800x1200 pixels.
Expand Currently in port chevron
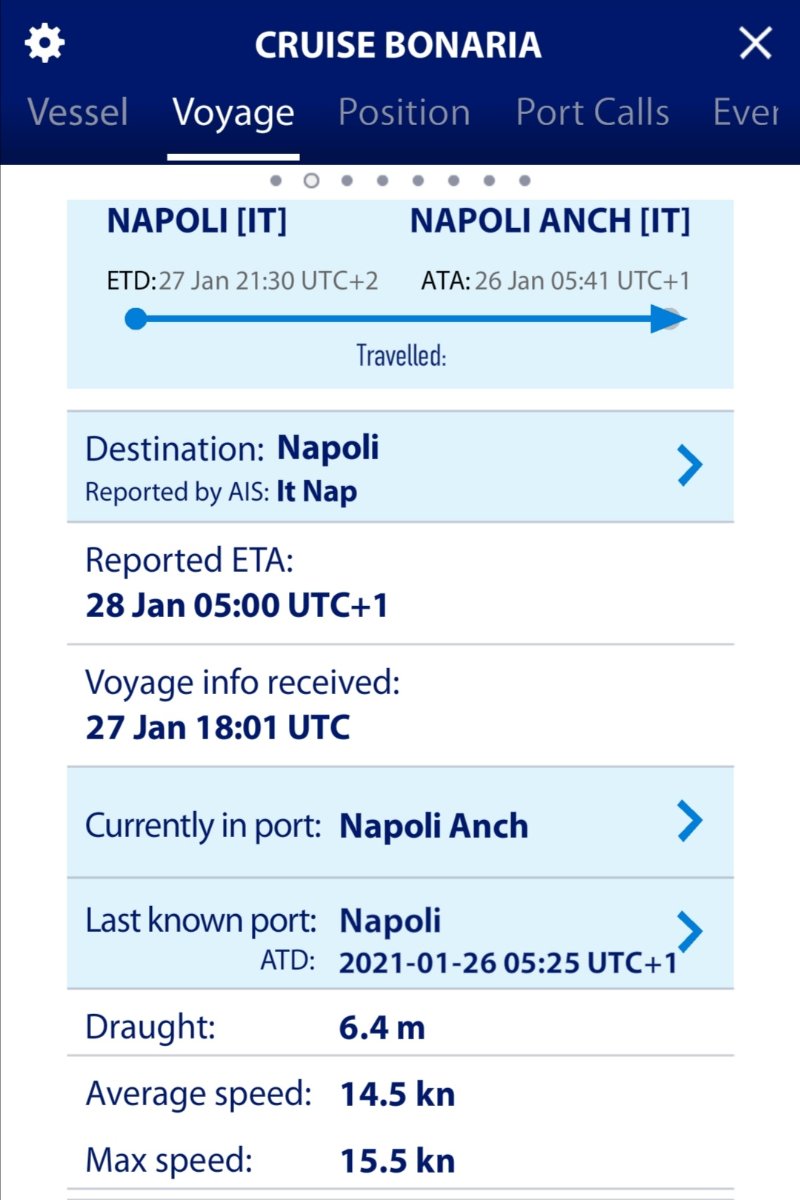point(690,822)
